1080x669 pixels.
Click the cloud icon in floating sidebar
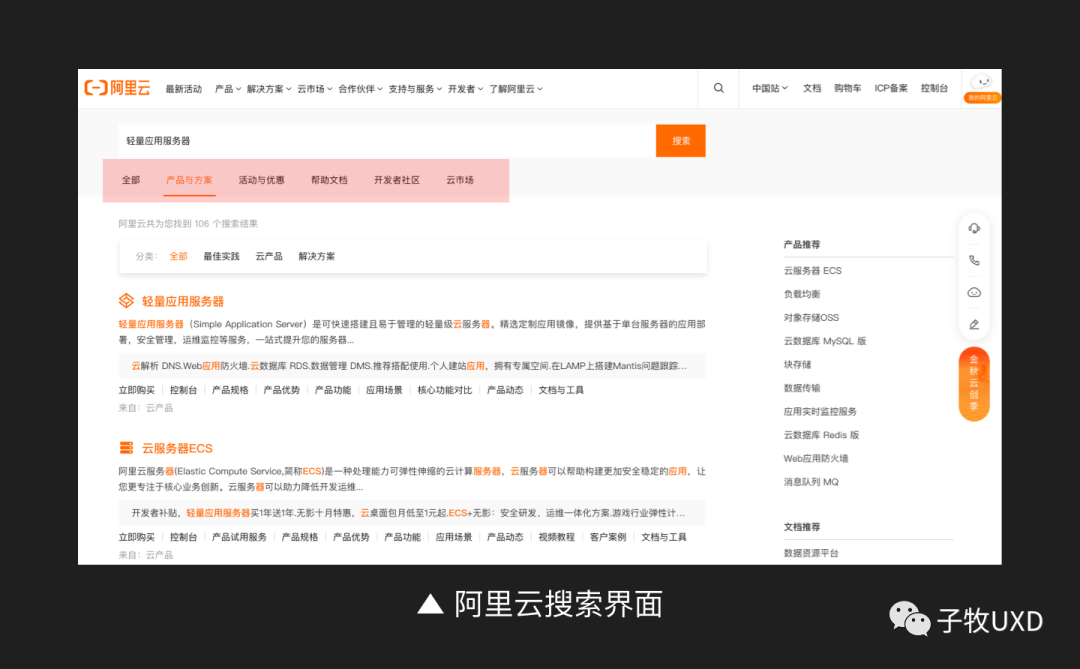pos(974,292)
